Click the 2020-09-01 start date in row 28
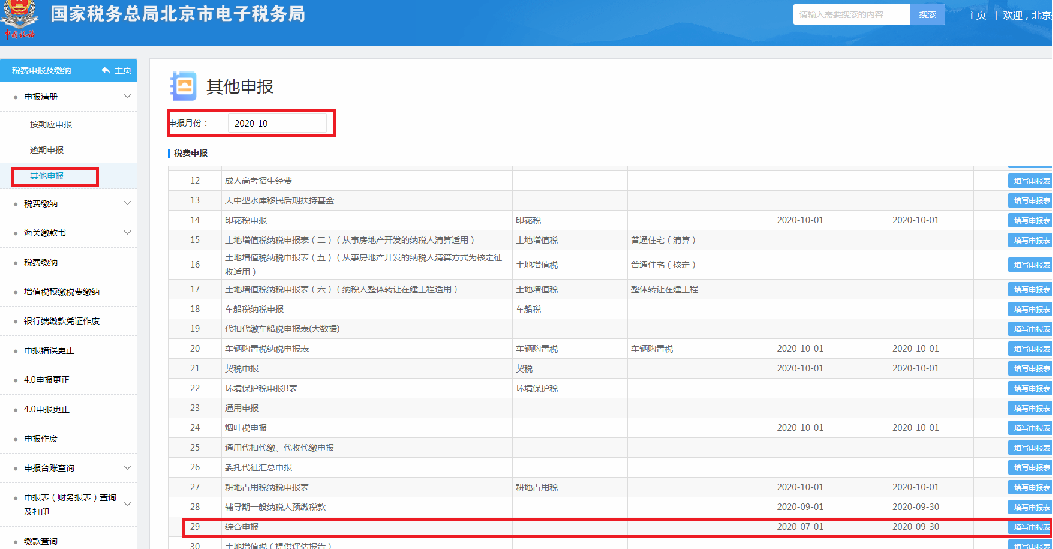The width and height of the screenshot is (1053, 549). 800,507
